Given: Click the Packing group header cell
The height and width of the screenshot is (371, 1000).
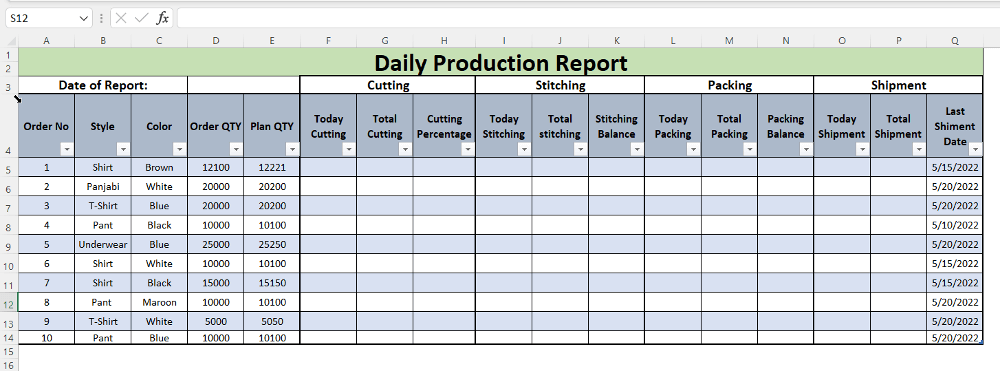Looking at the screenshot, I should click(729, 85).
